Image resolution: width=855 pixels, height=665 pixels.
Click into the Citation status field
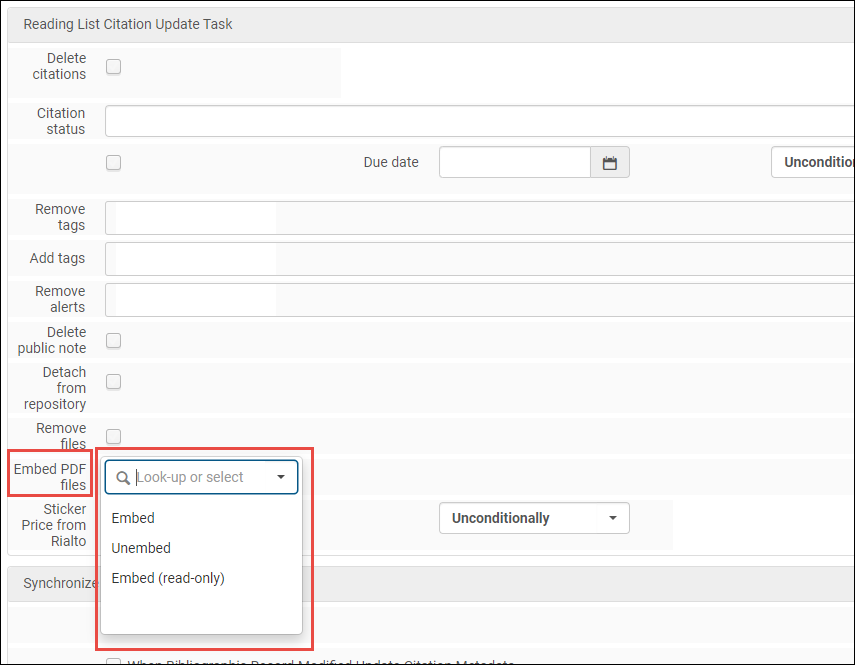click(x=480, y=121)
